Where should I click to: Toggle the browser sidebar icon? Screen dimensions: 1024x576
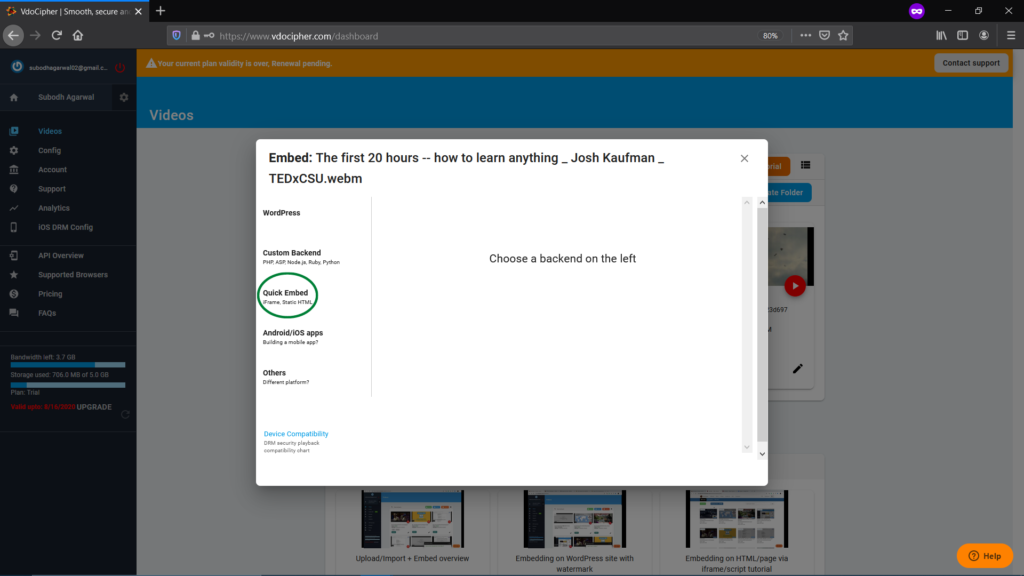(963, 35)
